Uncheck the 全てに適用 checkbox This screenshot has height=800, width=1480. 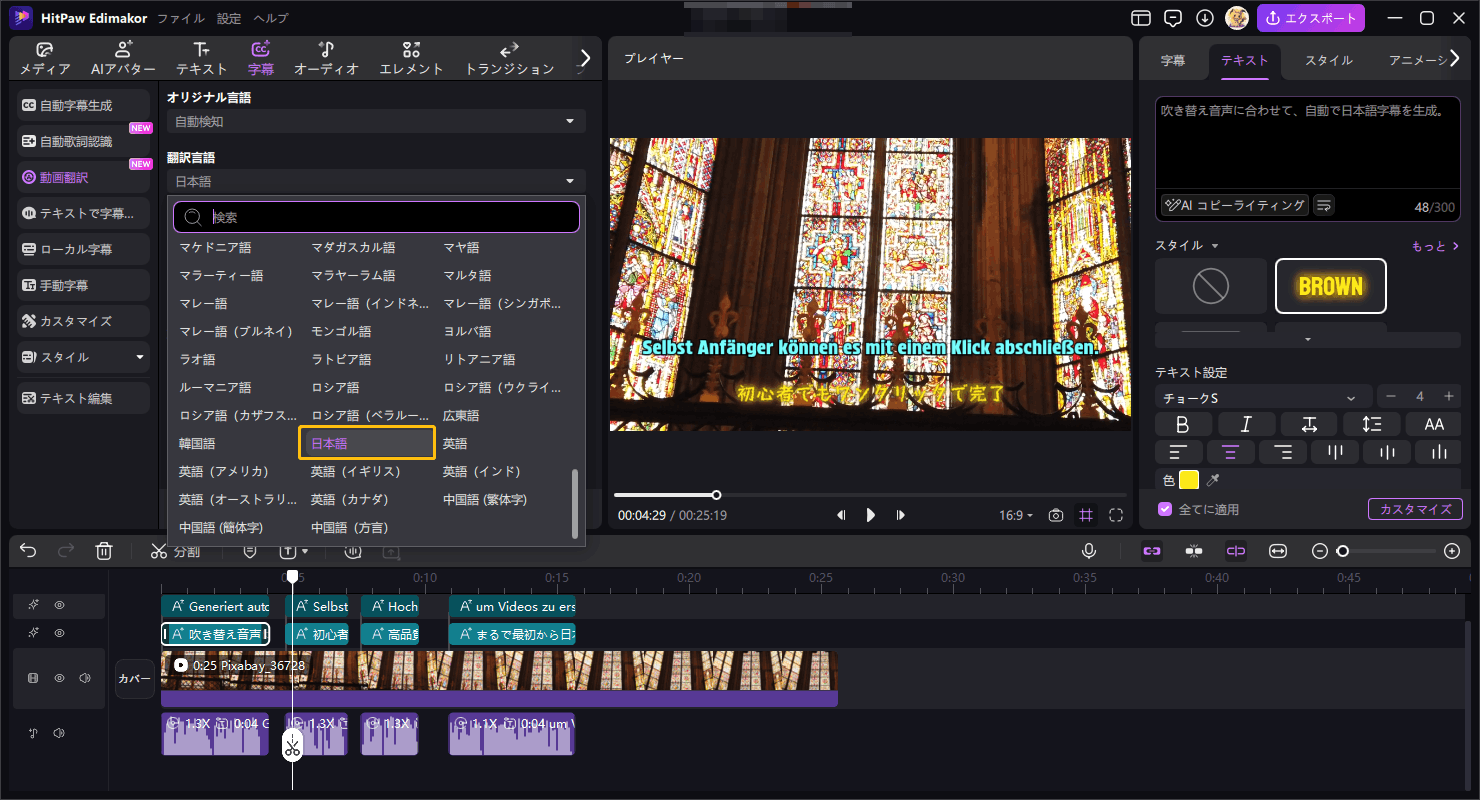tap(1165, 509)
